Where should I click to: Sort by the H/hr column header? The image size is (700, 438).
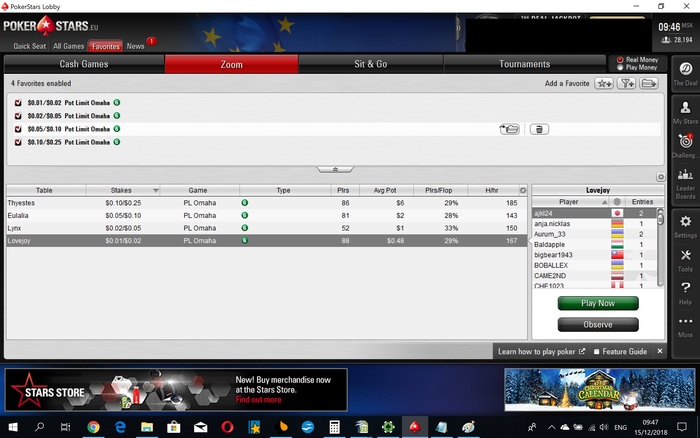click(x=492, y=191)
